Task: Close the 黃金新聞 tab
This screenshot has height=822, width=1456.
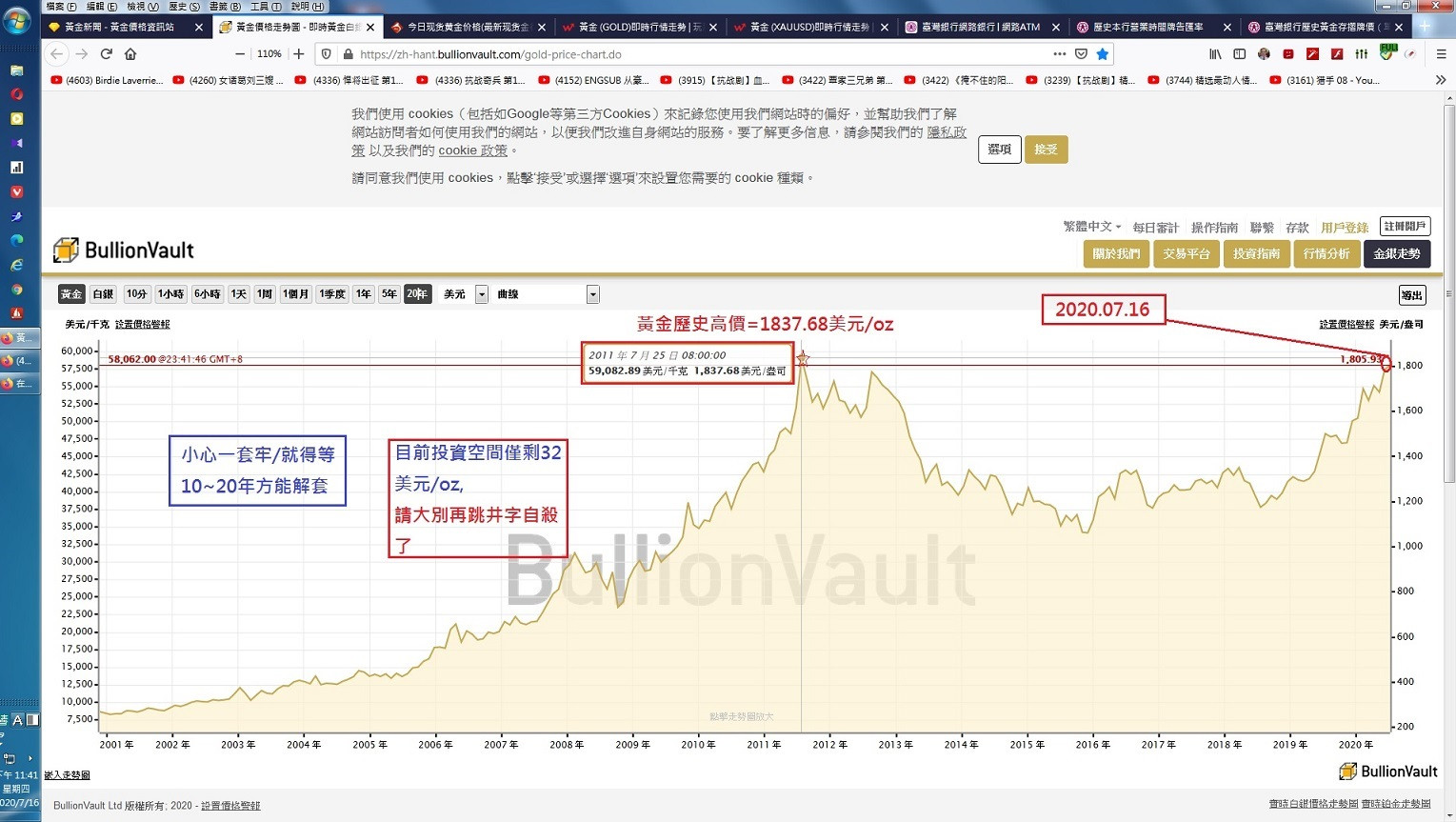Action: [198, 28]
